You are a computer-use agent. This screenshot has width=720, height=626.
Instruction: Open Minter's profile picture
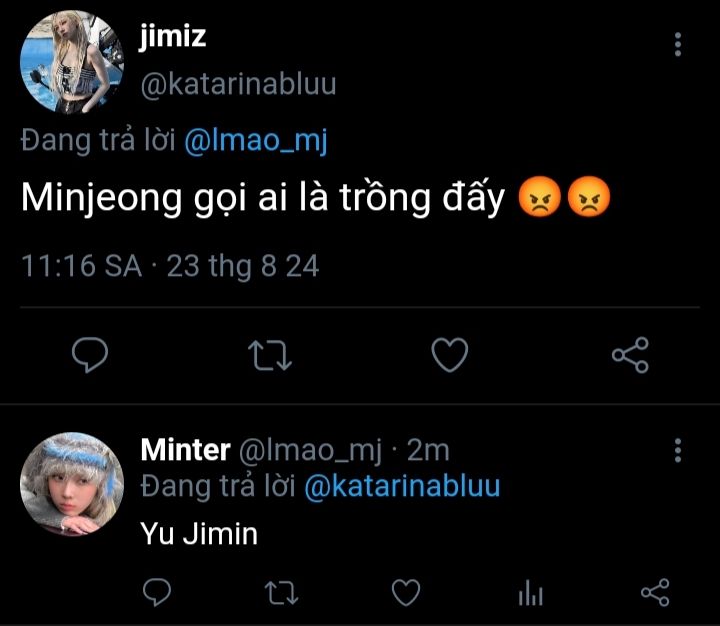(72, 484)
